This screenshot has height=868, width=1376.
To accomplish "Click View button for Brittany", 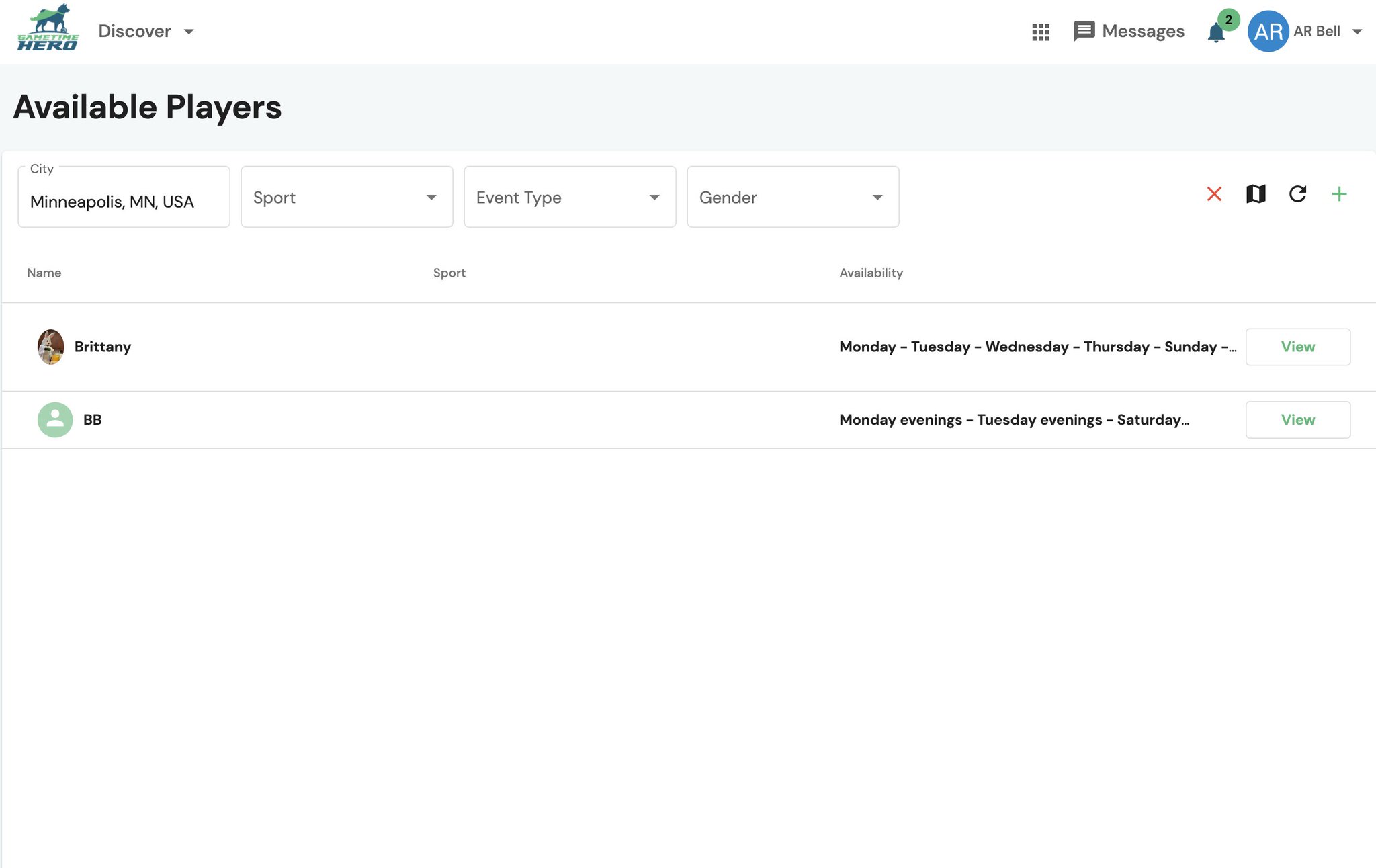I will pos(1297,347).
